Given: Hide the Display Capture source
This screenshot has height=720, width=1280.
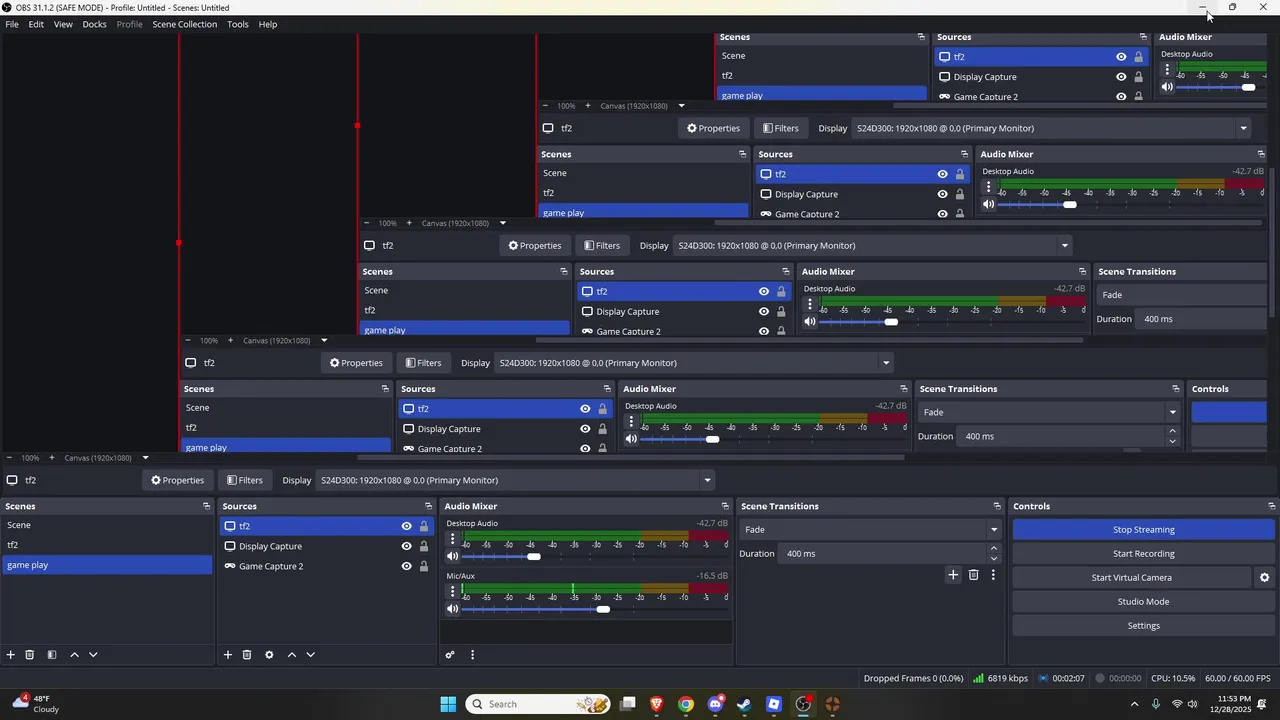Looking at the screenshot, I should point(407,546).
